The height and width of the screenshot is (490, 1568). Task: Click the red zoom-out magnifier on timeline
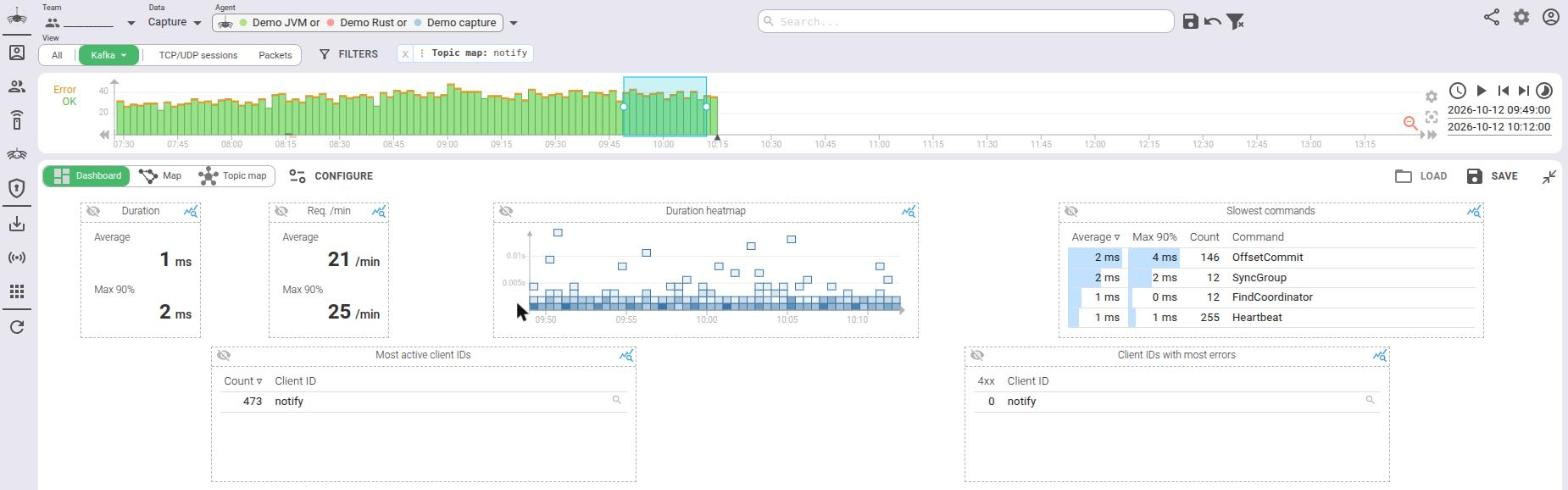[x=1410, y=122]
